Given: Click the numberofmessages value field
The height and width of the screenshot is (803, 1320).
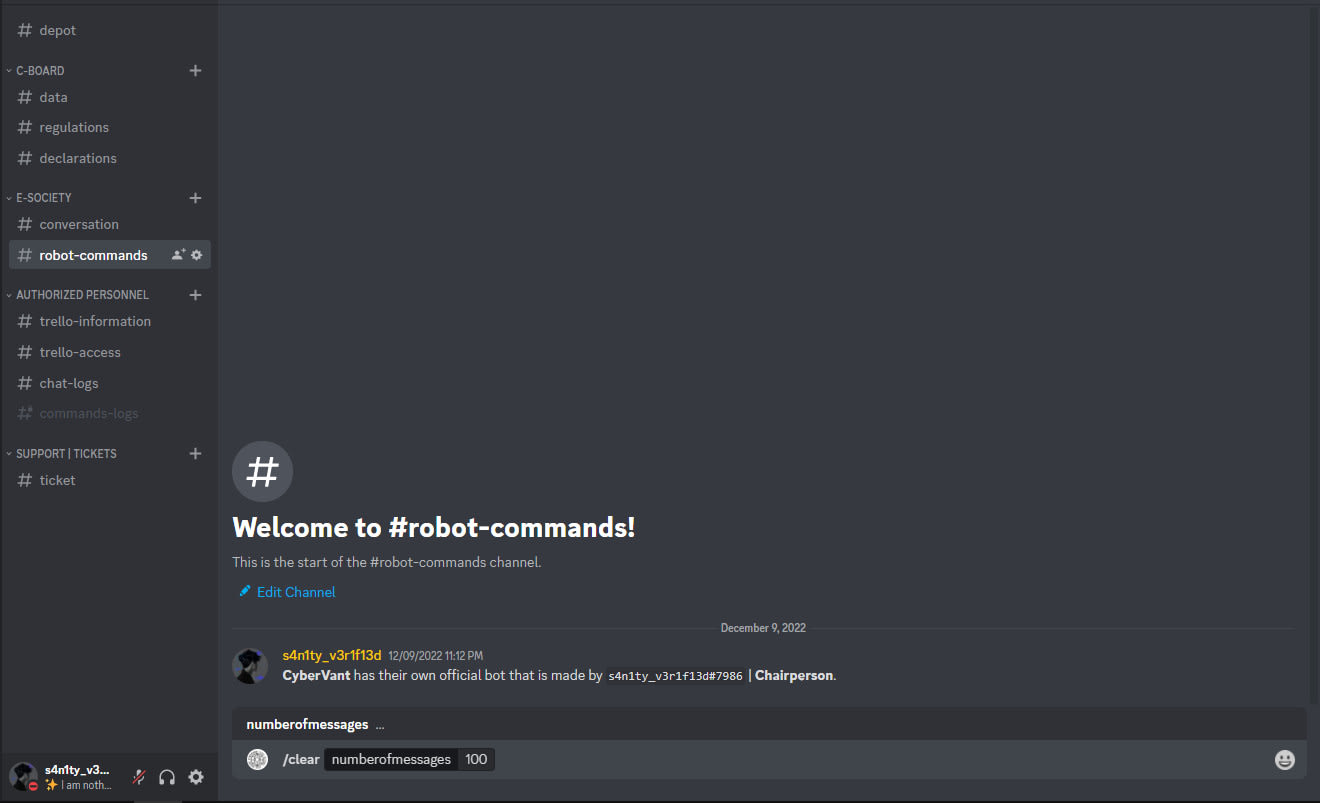Looking at the screenshot, I should pos(476,760).
